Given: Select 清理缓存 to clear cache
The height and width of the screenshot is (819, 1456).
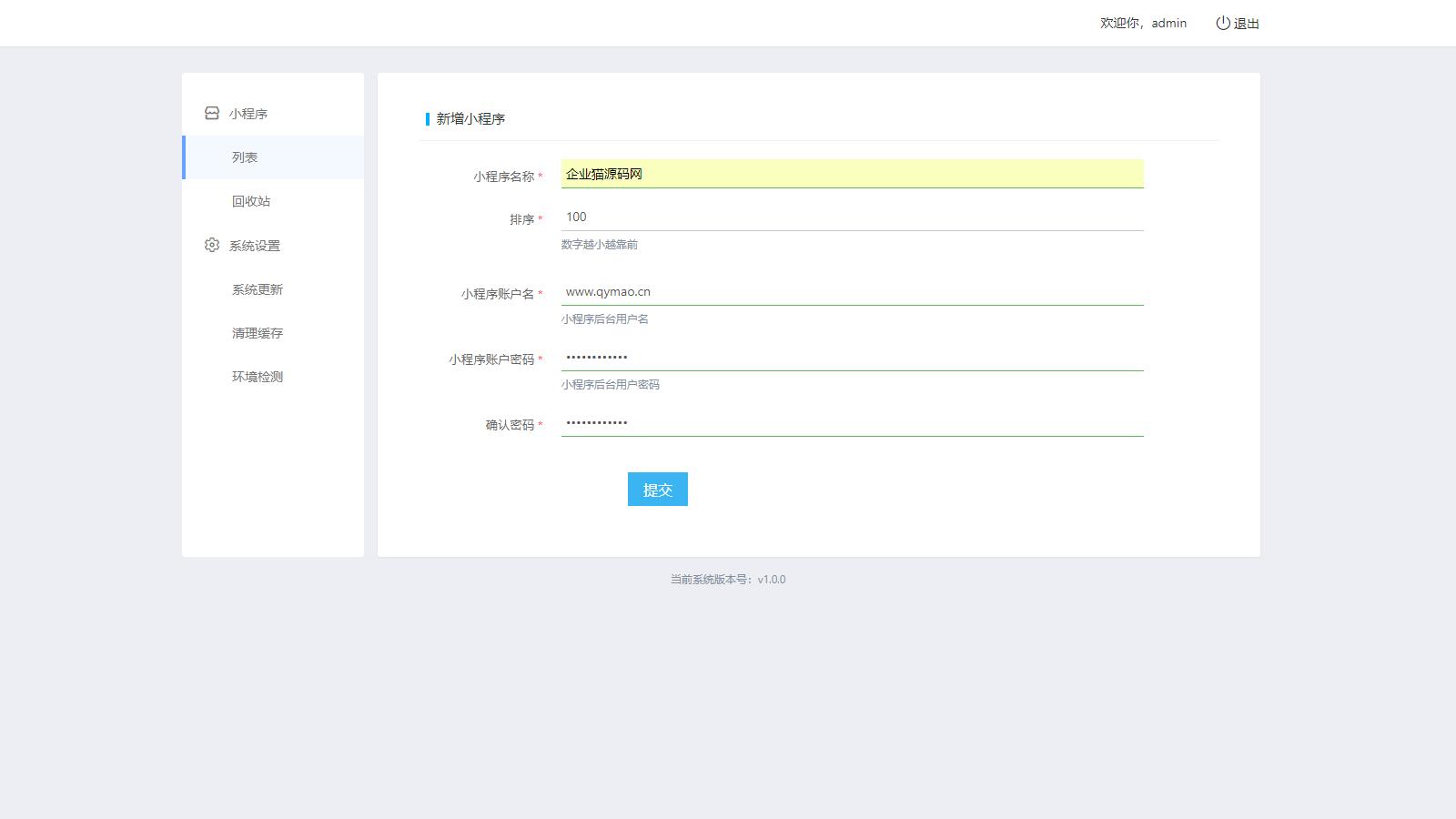Looking at the screenshot, I should [258, 333].
